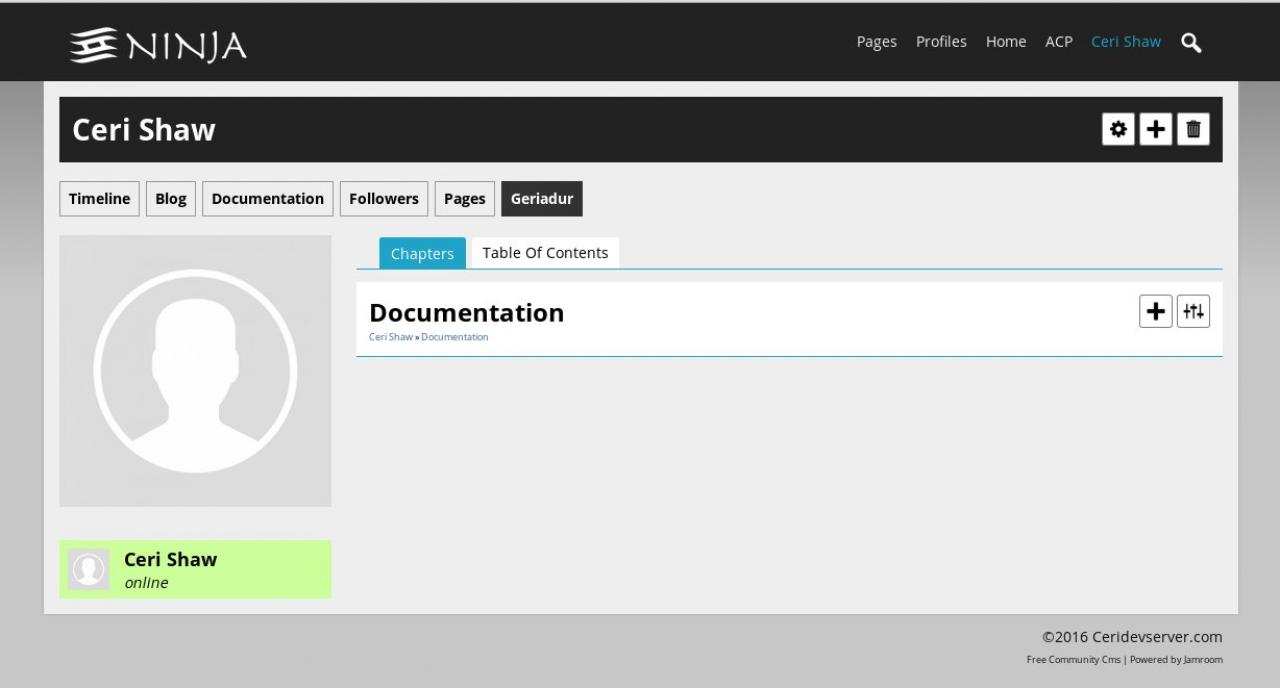Switch to the Table Of Contents tab

pos(545,253)
